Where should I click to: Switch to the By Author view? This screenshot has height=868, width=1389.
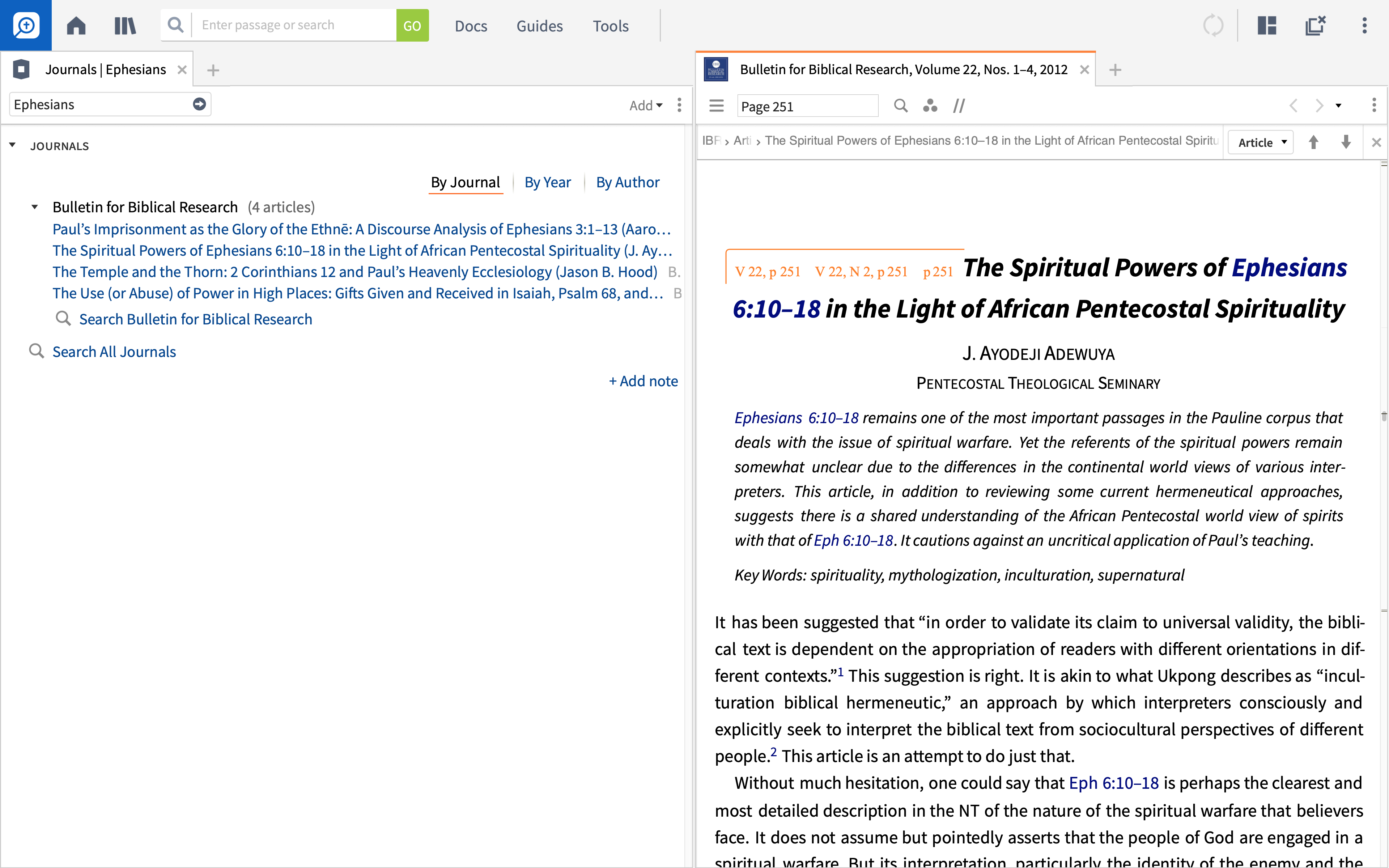[628, 183]
